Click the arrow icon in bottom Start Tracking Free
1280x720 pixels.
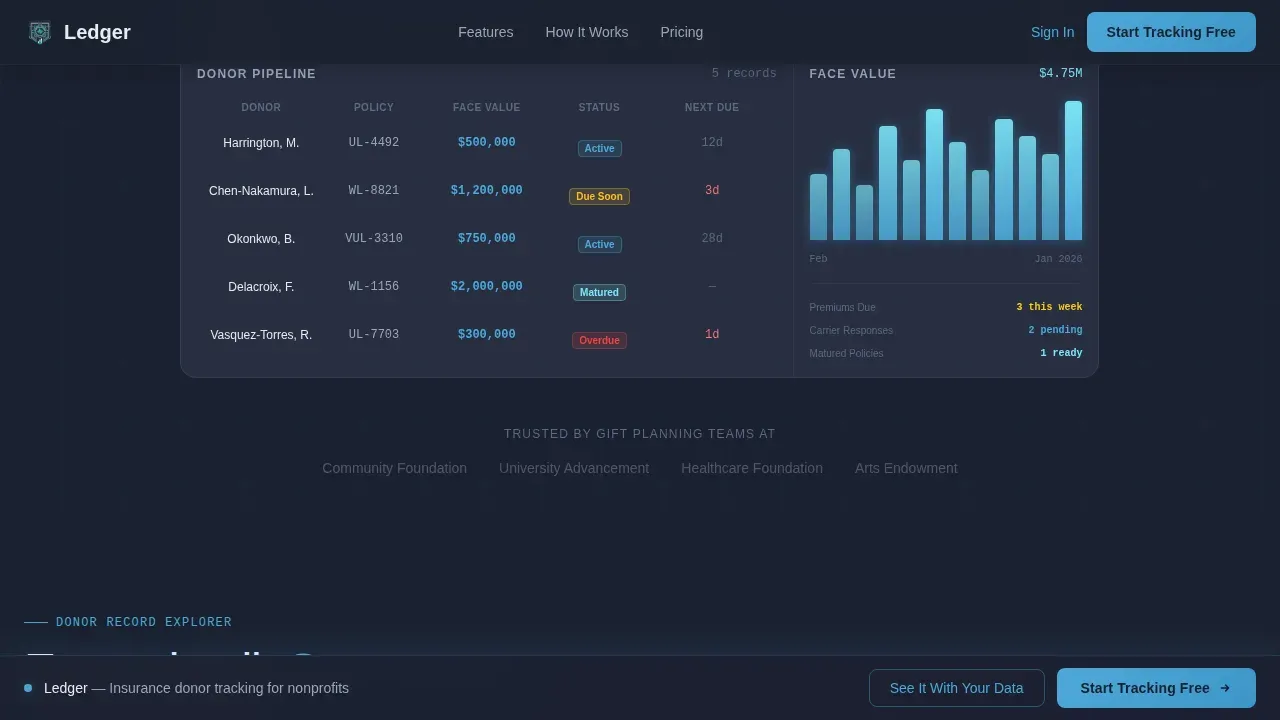[1225, 688]
